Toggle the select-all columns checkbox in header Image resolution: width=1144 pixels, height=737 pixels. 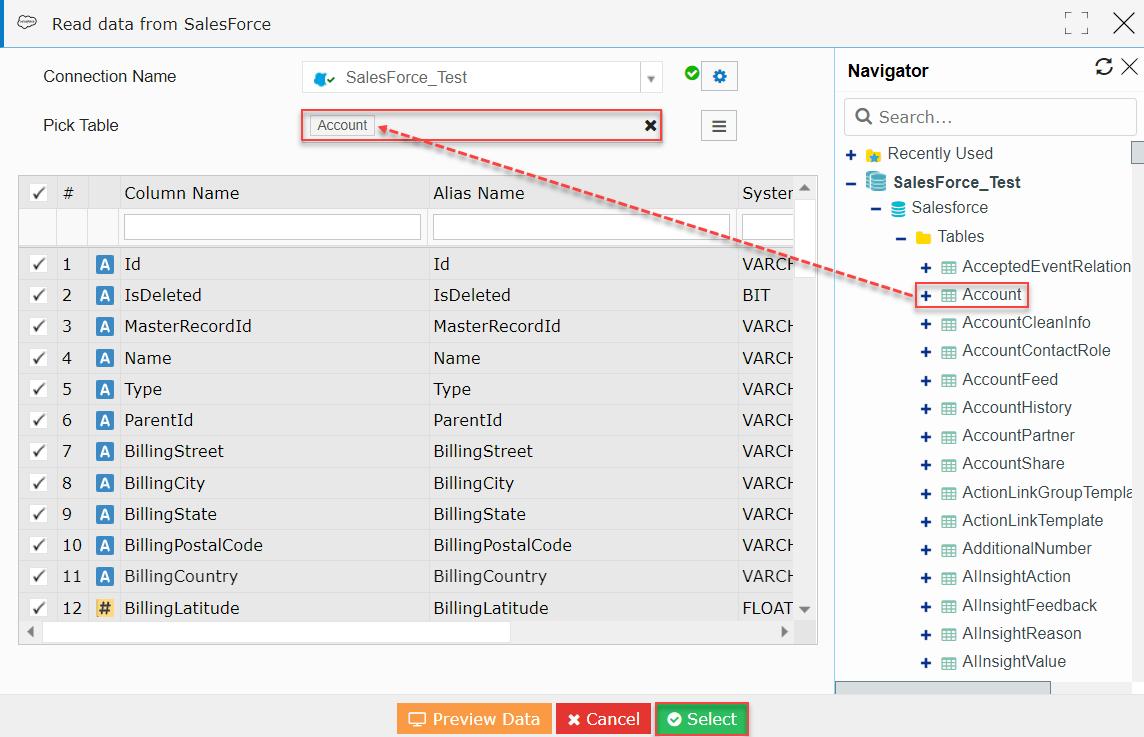point(39,193)
